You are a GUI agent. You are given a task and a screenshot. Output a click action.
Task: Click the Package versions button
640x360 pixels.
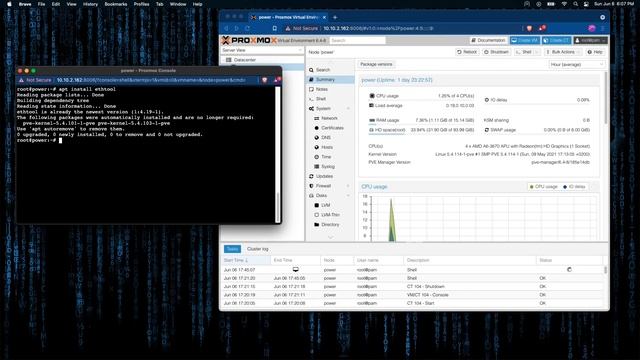376,64
